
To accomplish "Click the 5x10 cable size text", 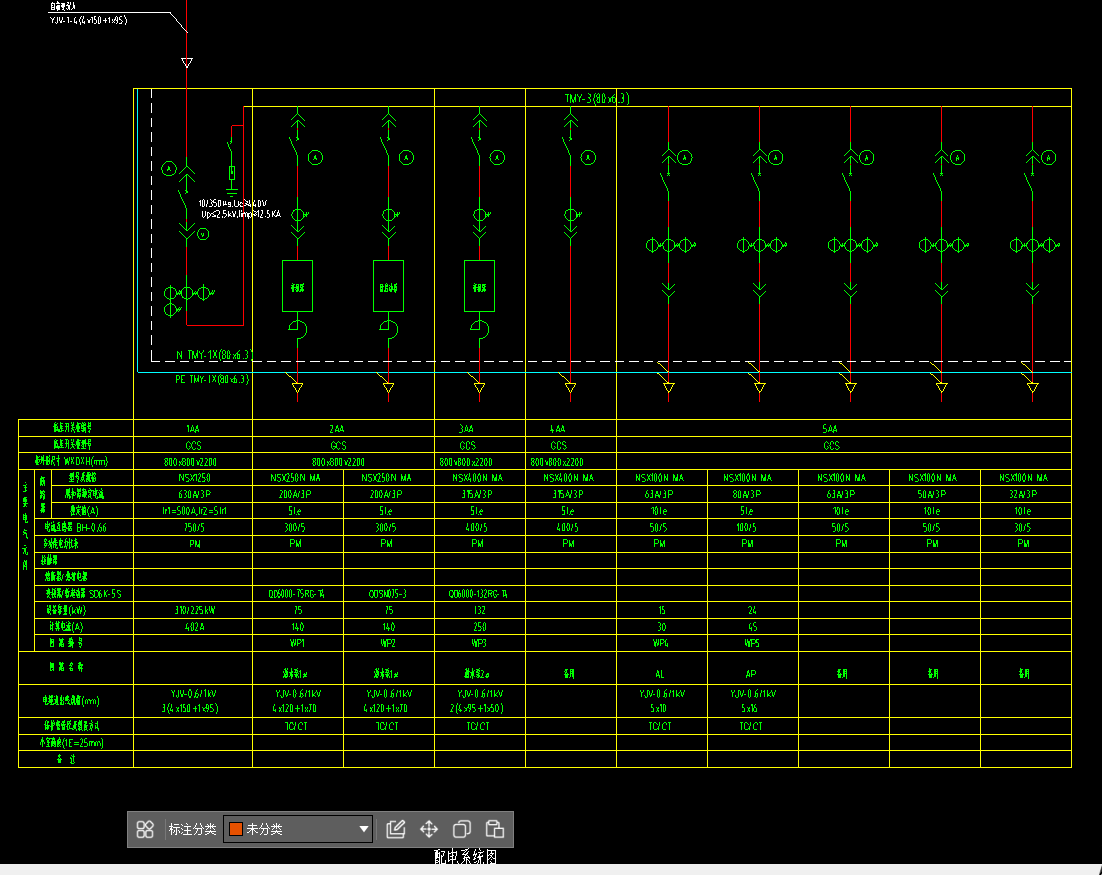I will pos(659,708).
